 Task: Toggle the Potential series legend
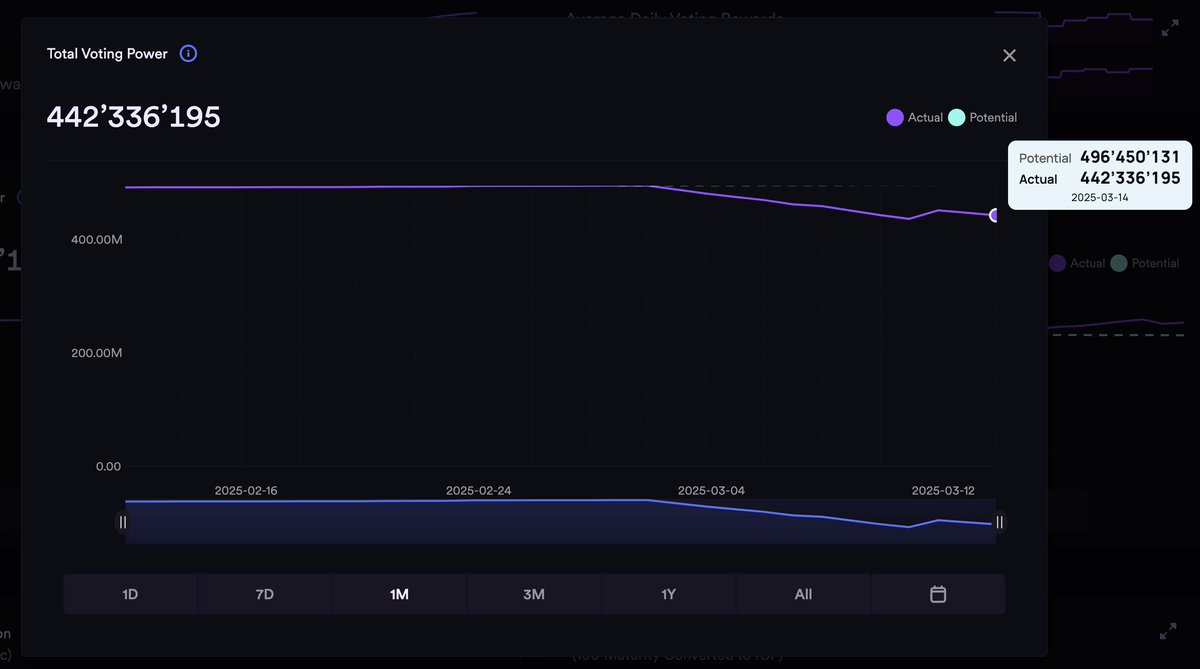coord(982,117)
